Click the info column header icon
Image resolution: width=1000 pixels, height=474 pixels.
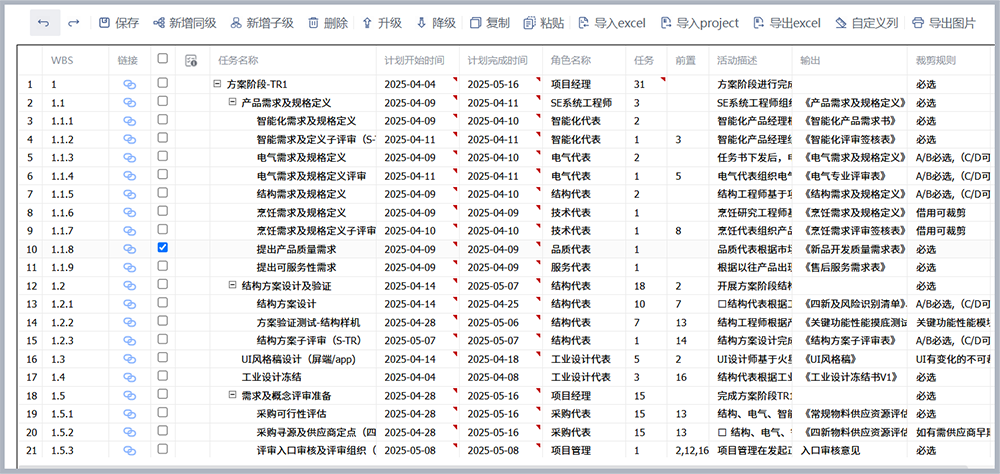(x=190, y=61)
